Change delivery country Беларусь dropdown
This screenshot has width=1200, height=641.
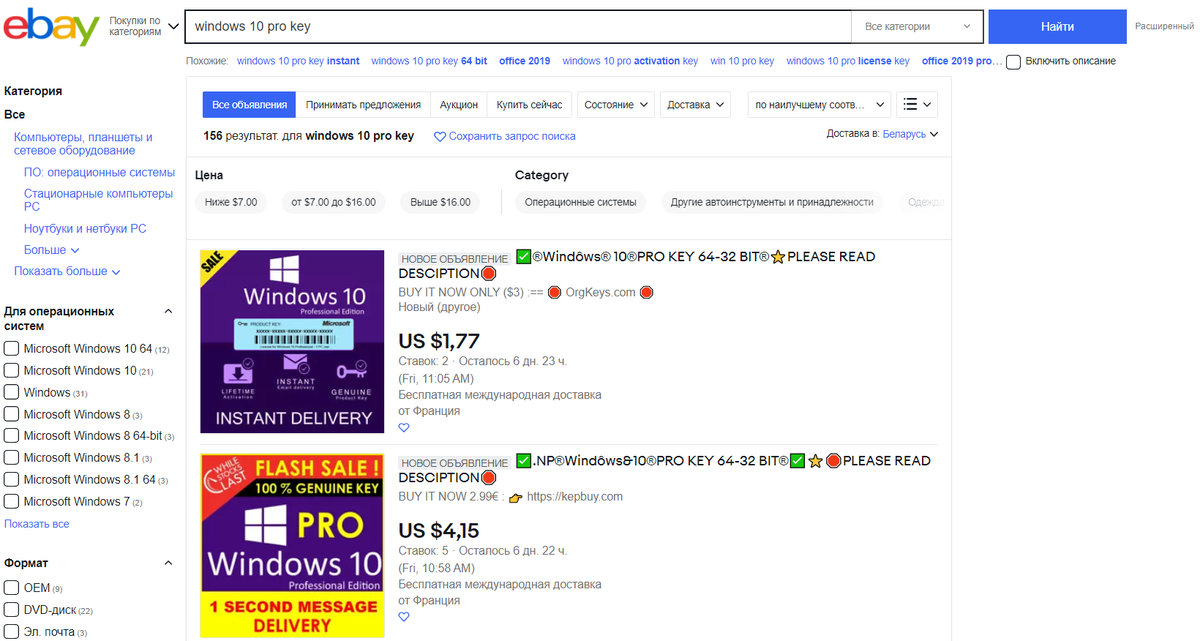click(910, 134)
